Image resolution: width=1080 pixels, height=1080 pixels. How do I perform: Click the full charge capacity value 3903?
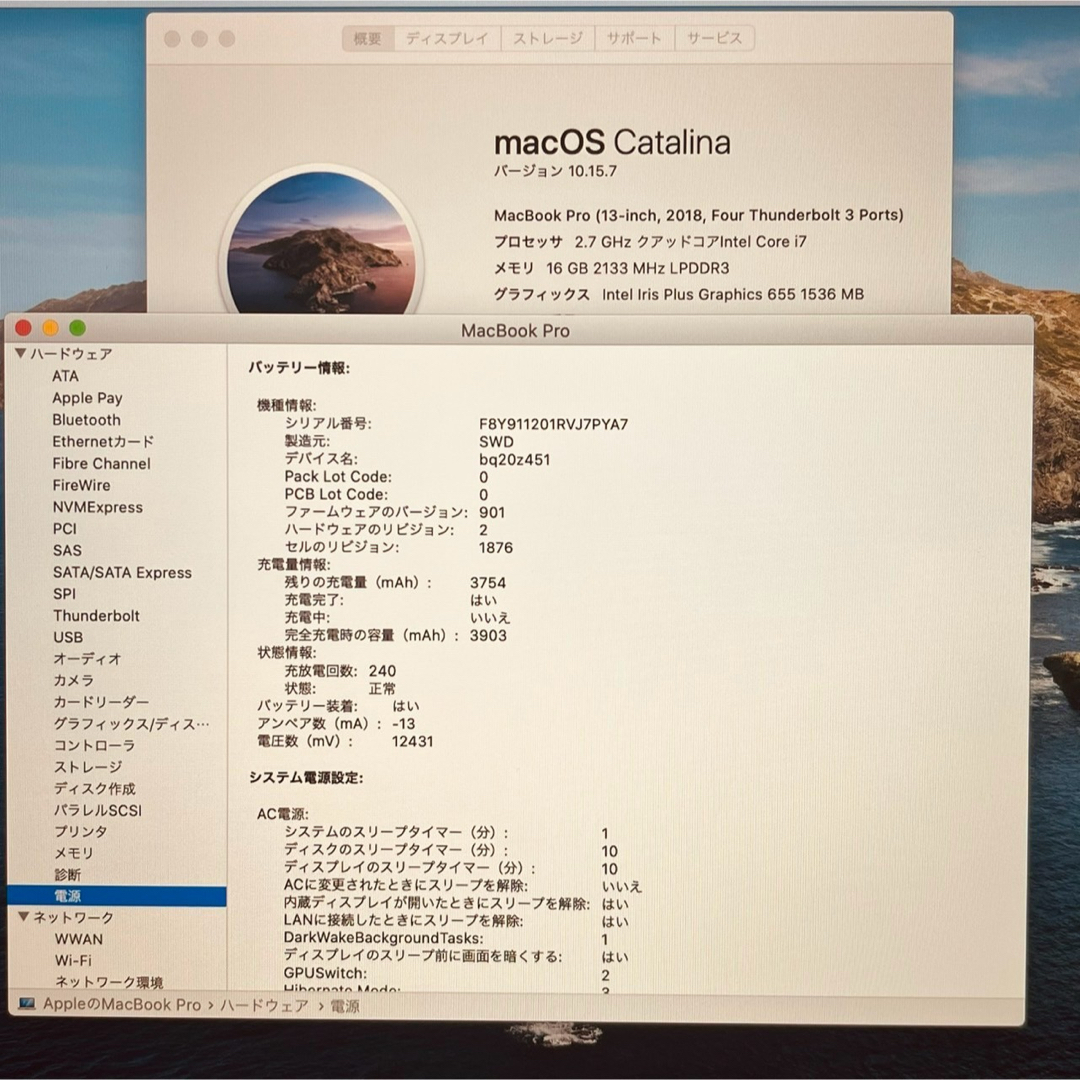(488, 635)
